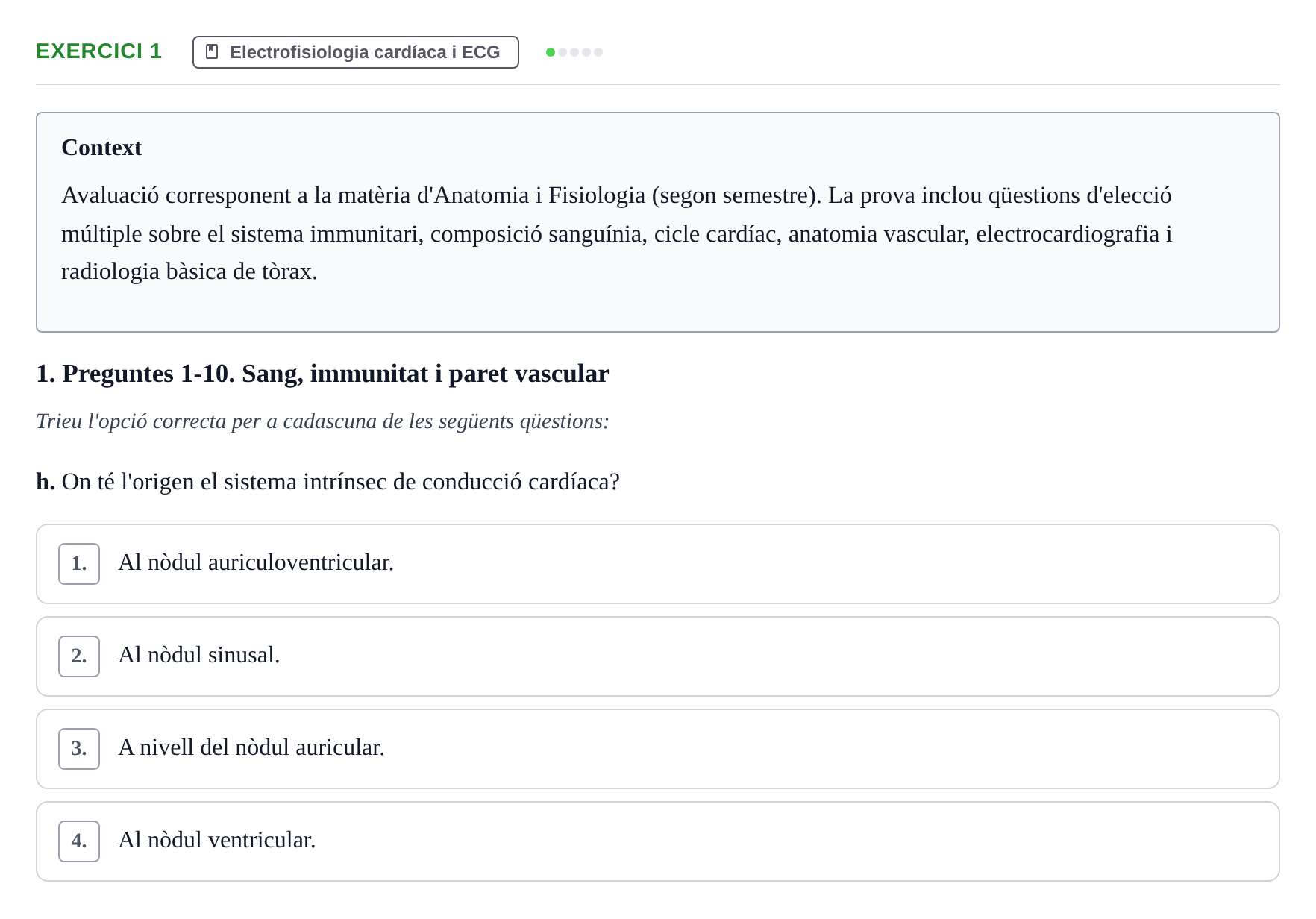Click the Context box heading

[x=101, y=148]
